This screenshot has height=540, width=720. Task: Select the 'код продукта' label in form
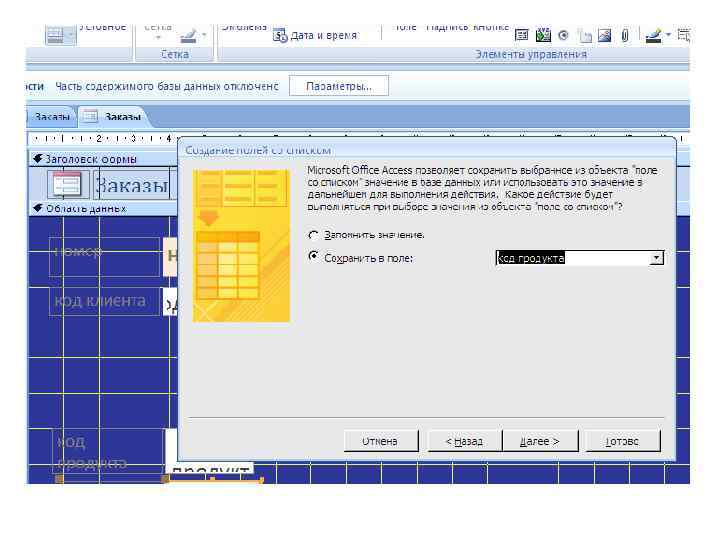[x=109, y=452]
